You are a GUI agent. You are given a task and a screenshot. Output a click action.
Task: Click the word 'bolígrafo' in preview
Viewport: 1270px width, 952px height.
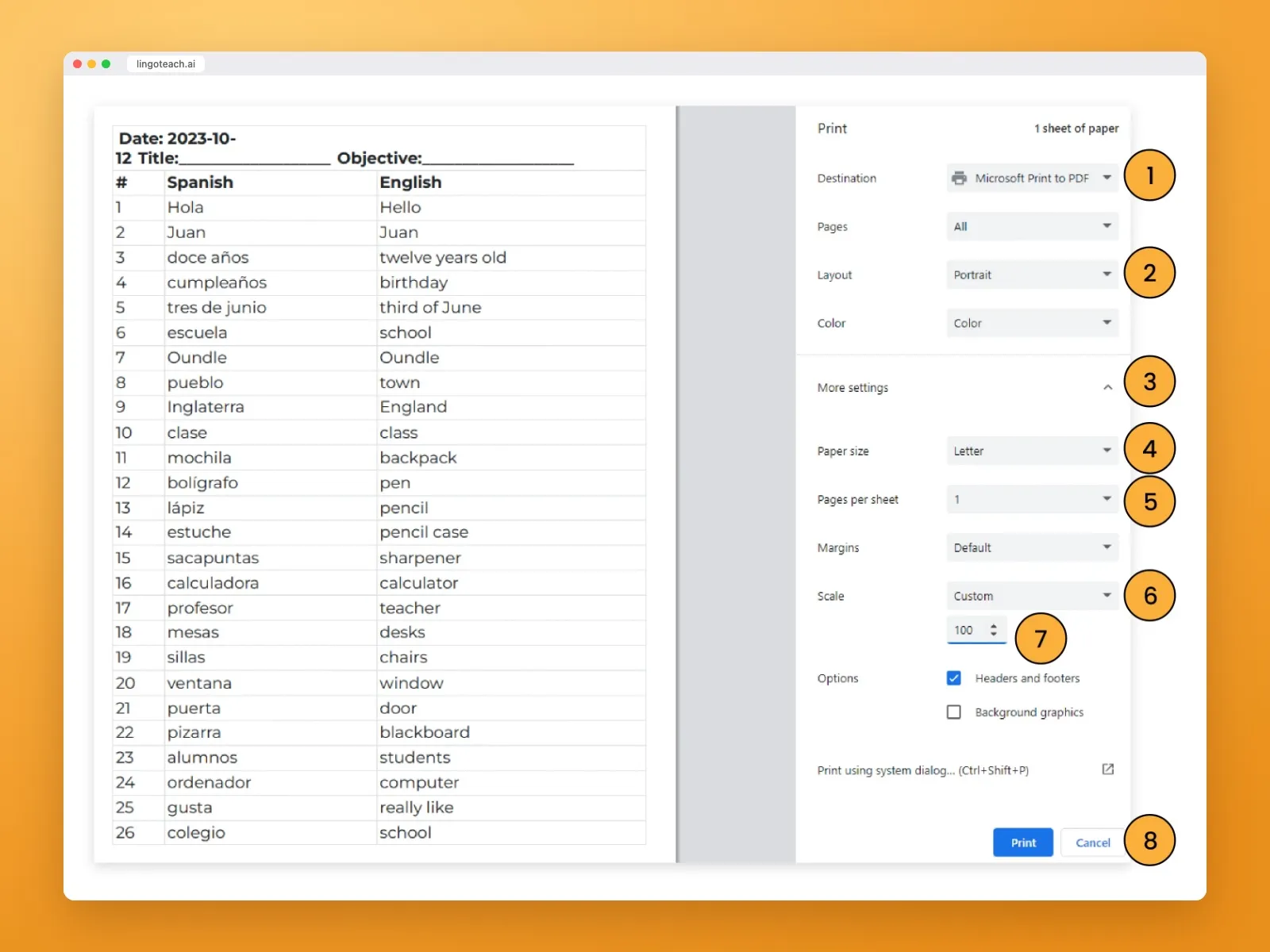pos(202,483)
